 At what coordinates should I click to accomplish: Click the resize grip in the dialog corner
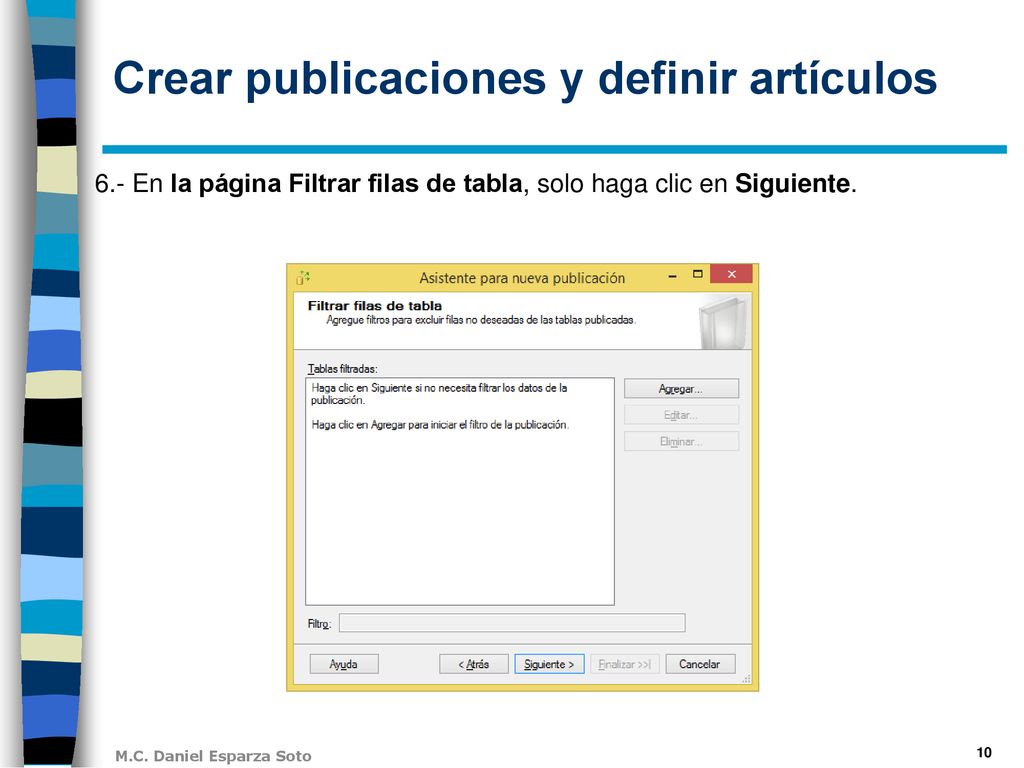746,679
